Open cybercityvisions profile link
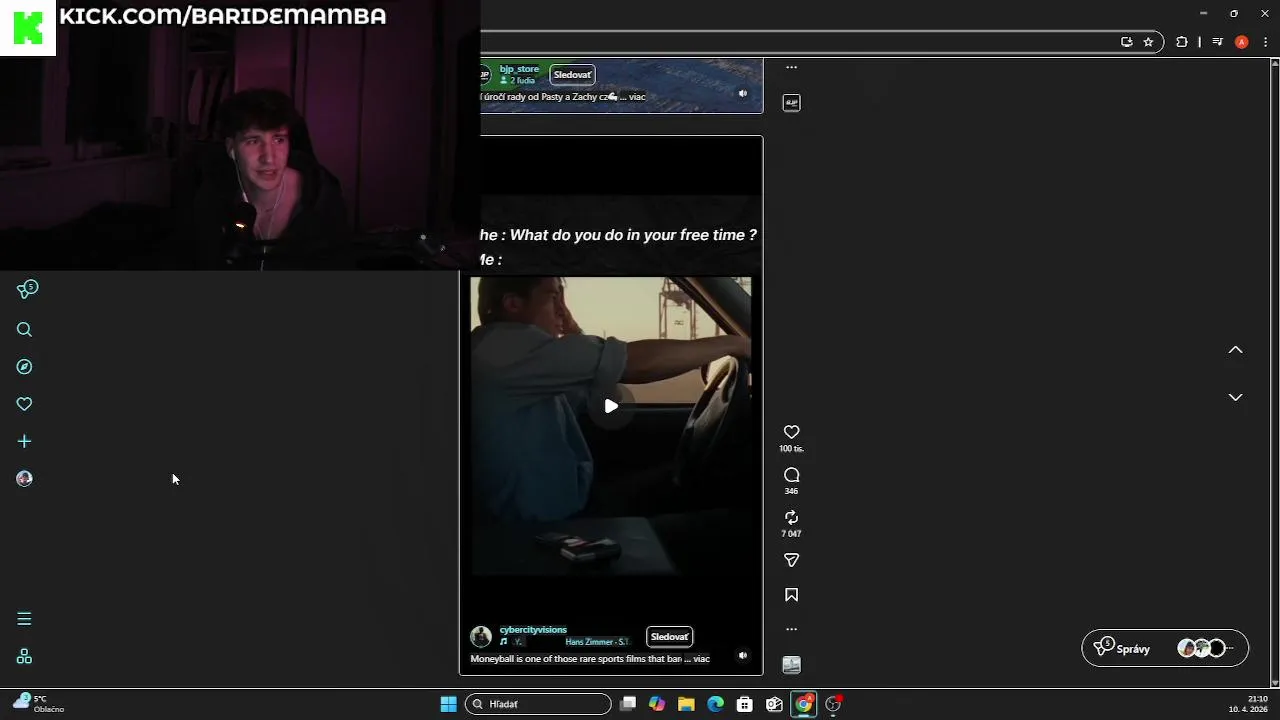Image resolution: width=1280 pixels, height=720 pixels. [533, 630]
